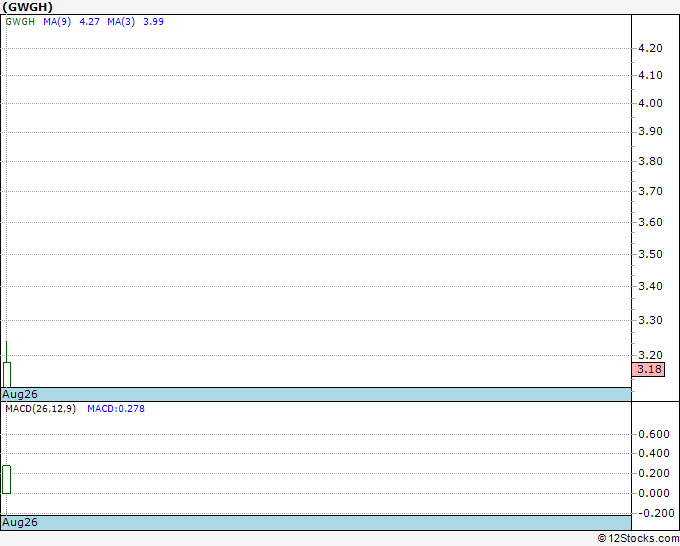The width and height of the screenshot is (680, 546).
Task: Click the MA(3) value 3.99
Action: [153, 22]
